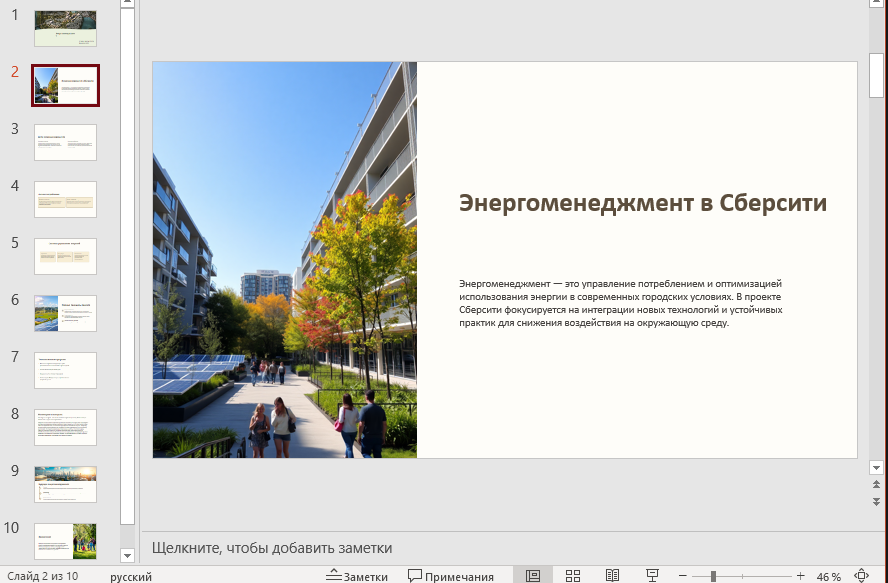Screen dimensions: 888x583
Task: Open Reading view icon
Action: tap(612, 576)
